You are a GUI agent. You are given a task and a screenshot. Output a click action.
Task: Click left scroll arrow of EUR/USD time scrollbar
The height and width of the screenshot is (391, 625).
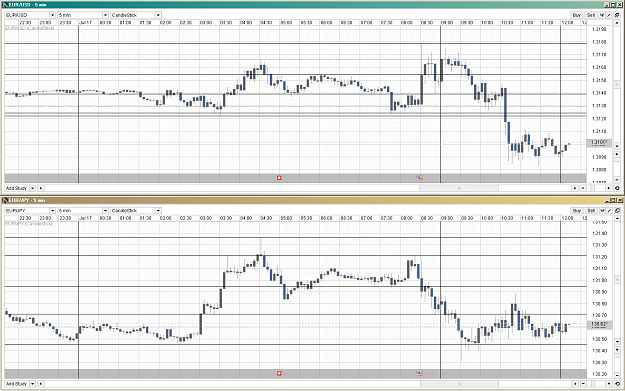[41, 188]
